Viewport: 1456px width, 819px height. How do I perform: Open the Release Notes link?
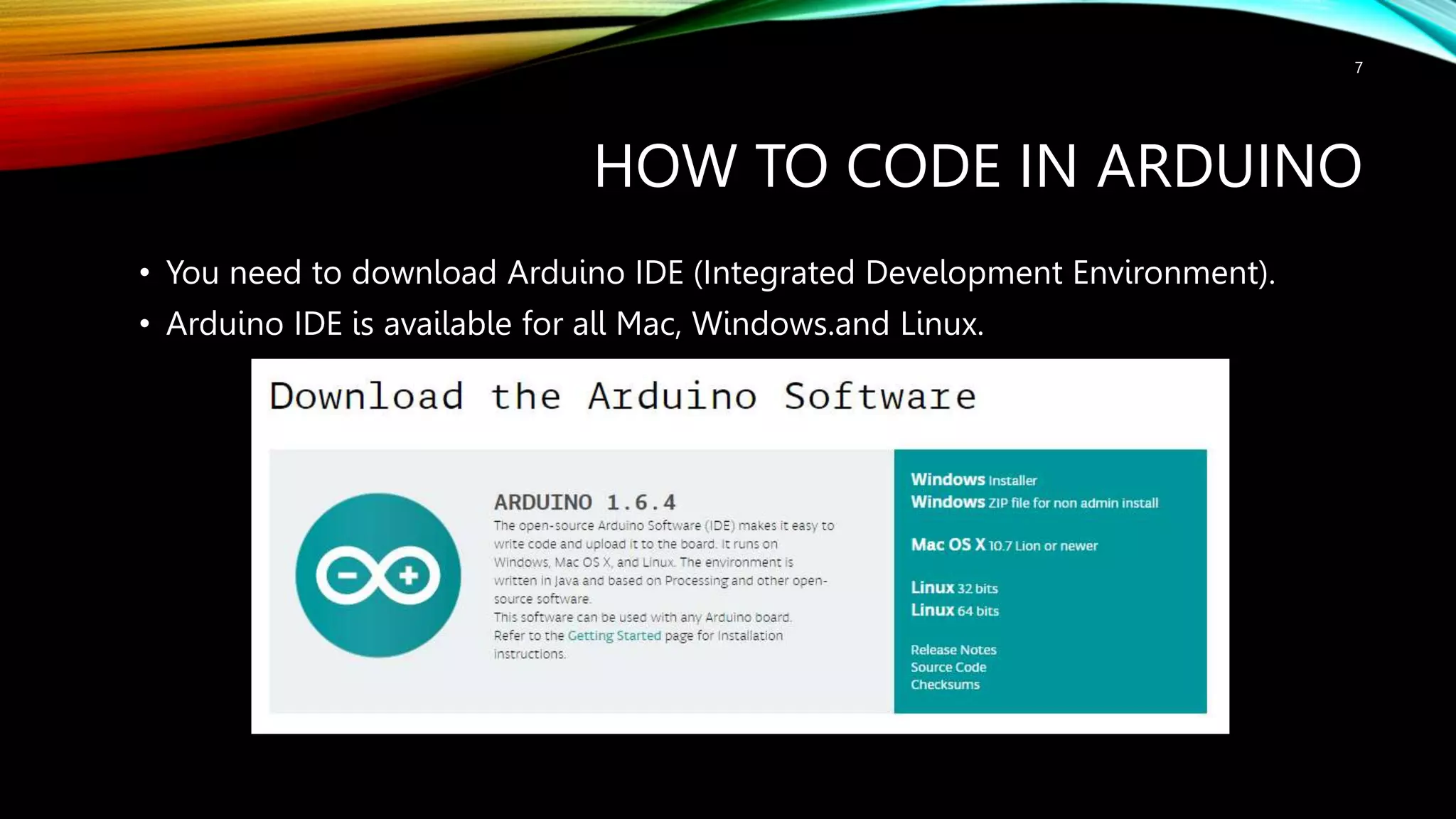(953, 650)
